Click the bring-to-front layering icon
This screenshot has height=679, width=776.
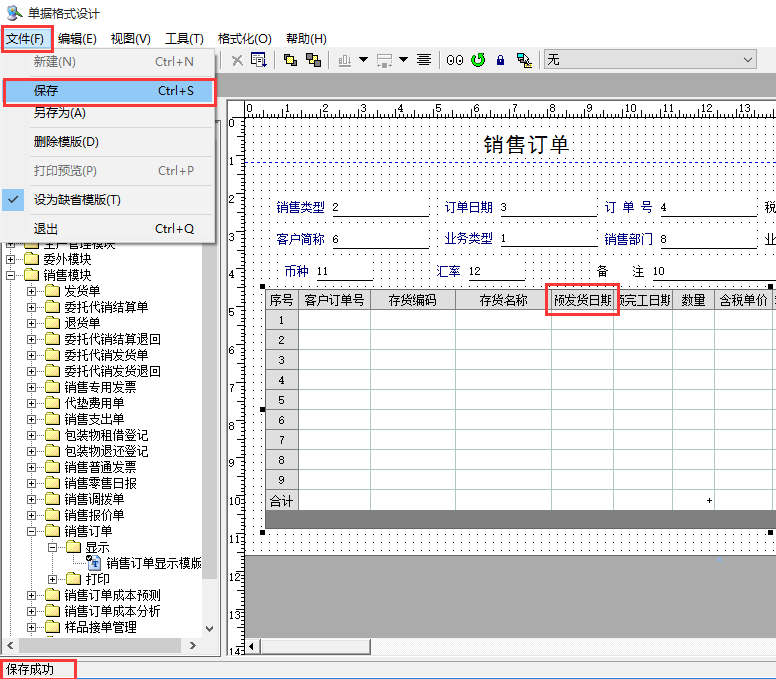point(290,60)
